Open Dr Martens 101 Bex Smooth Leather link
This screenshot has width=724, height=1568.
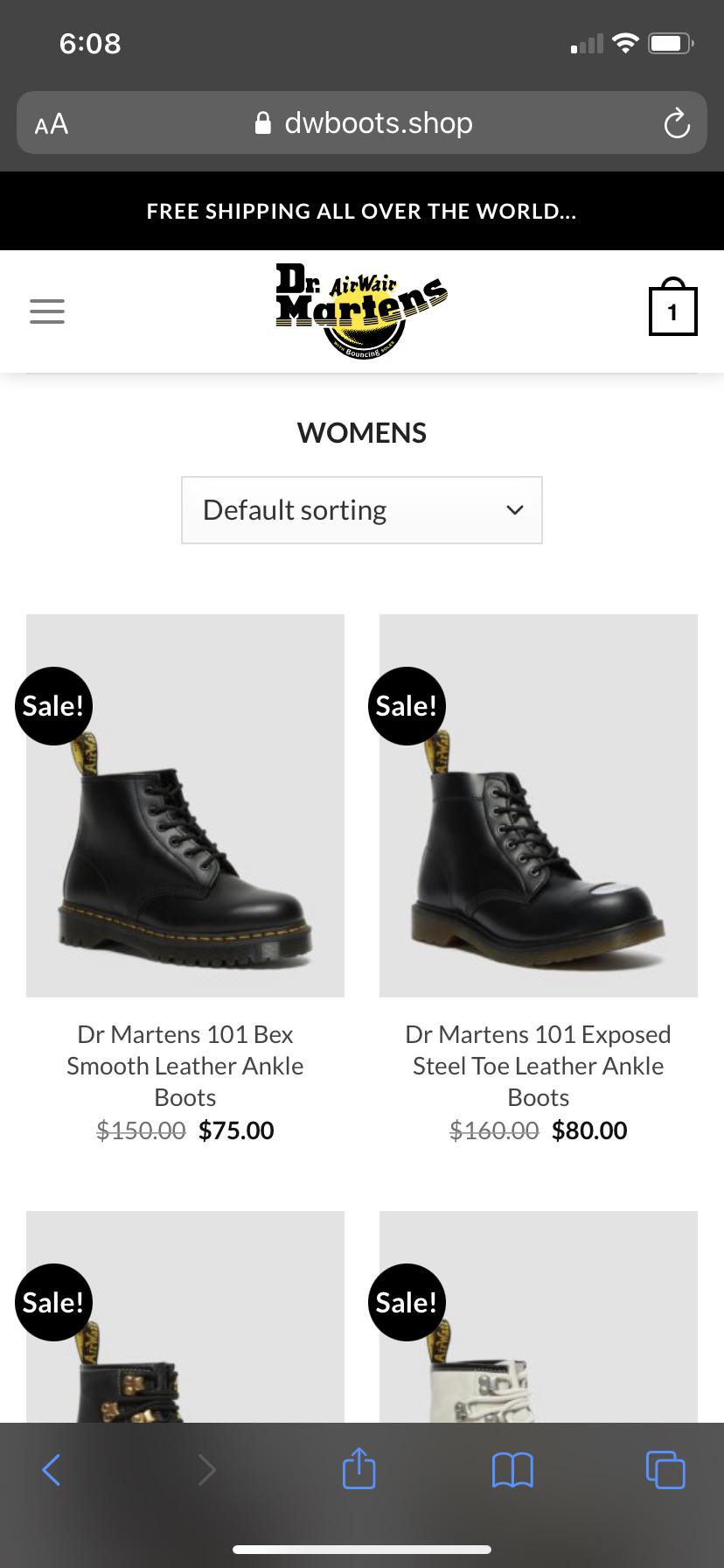pyautogui.click(x=184, y=1066)
